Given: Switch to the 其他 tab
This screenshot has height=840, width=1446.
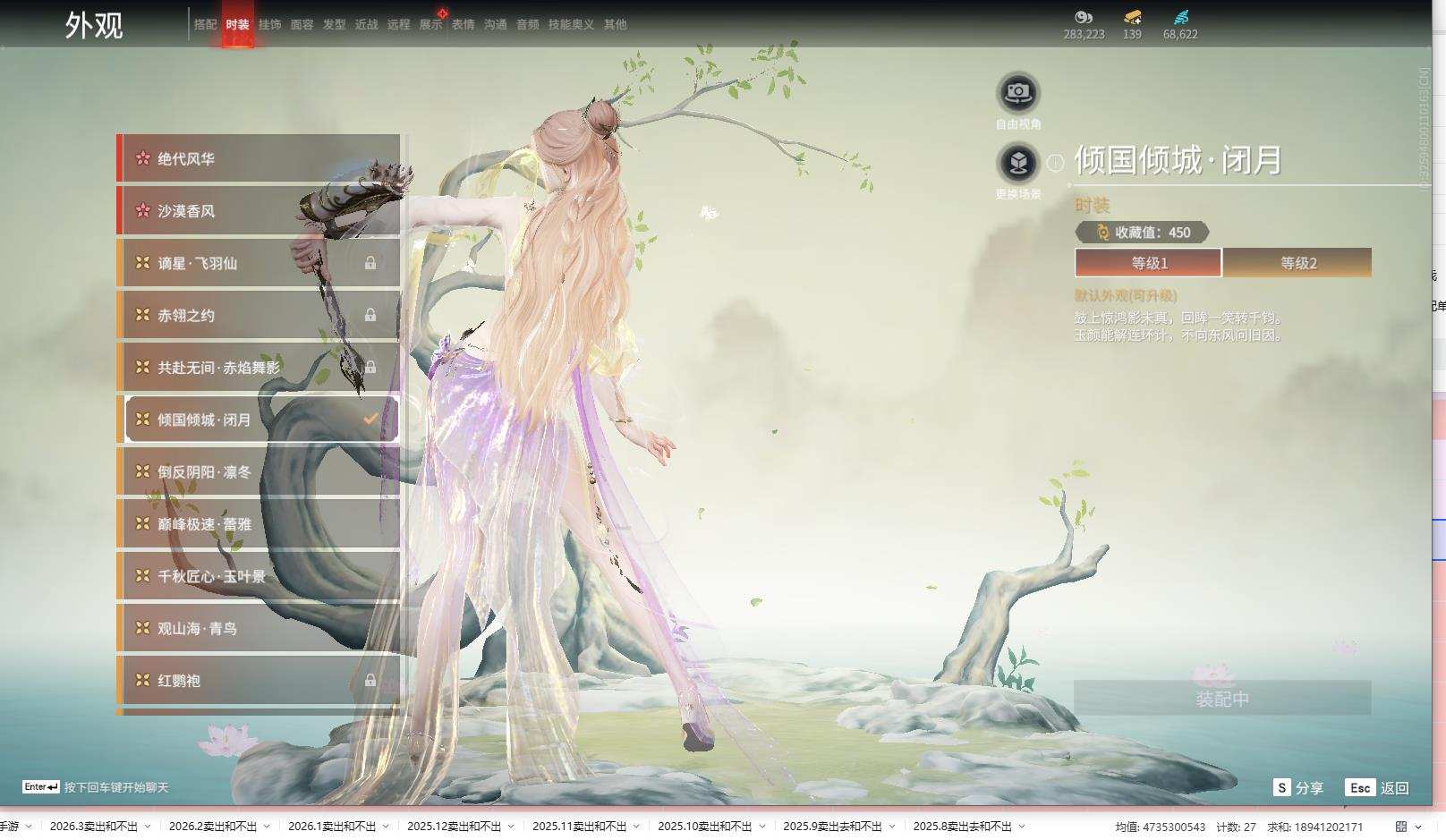Looking at the screenshot, I should pyautogui.click(x=616, y=24).
